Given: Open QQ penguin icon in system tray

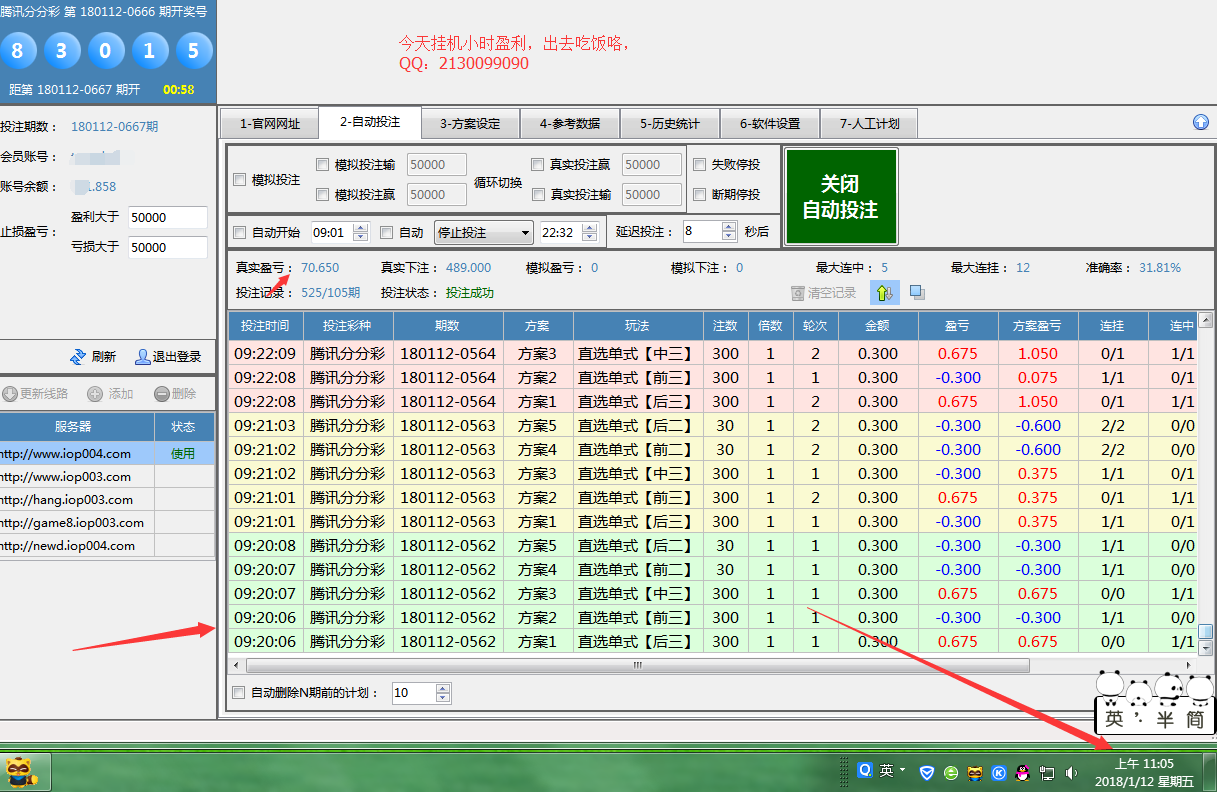Looking at the screenshot, I should [1022, 772].
